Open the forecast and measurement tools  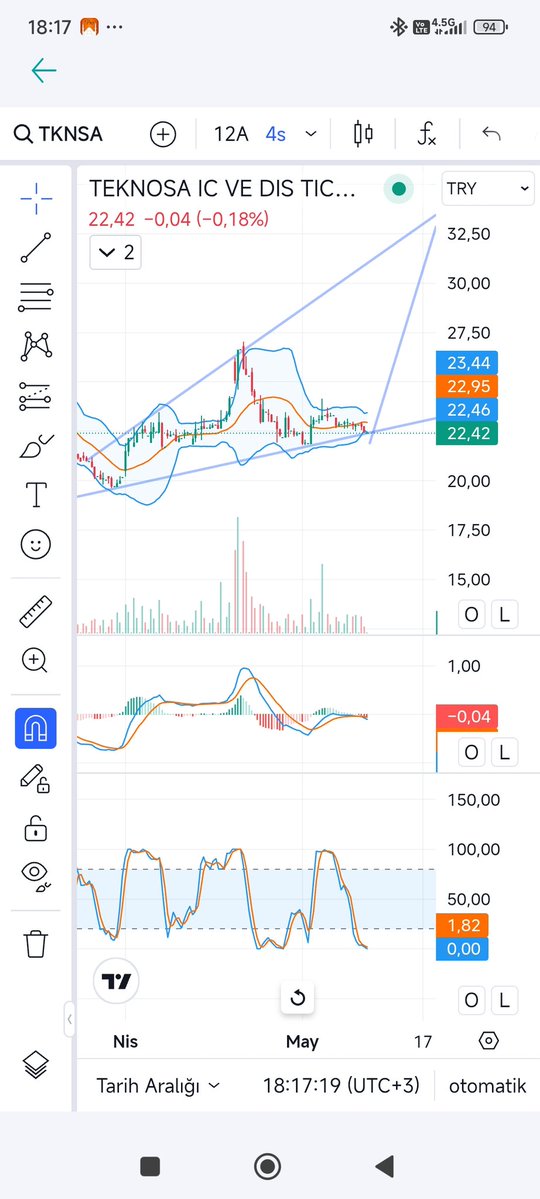pyautogui.click(x=36, y=395)
